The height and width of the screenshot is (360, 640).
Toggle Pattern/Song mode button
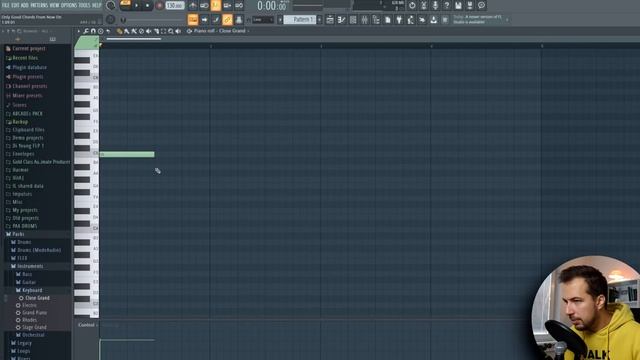[125, 4]
